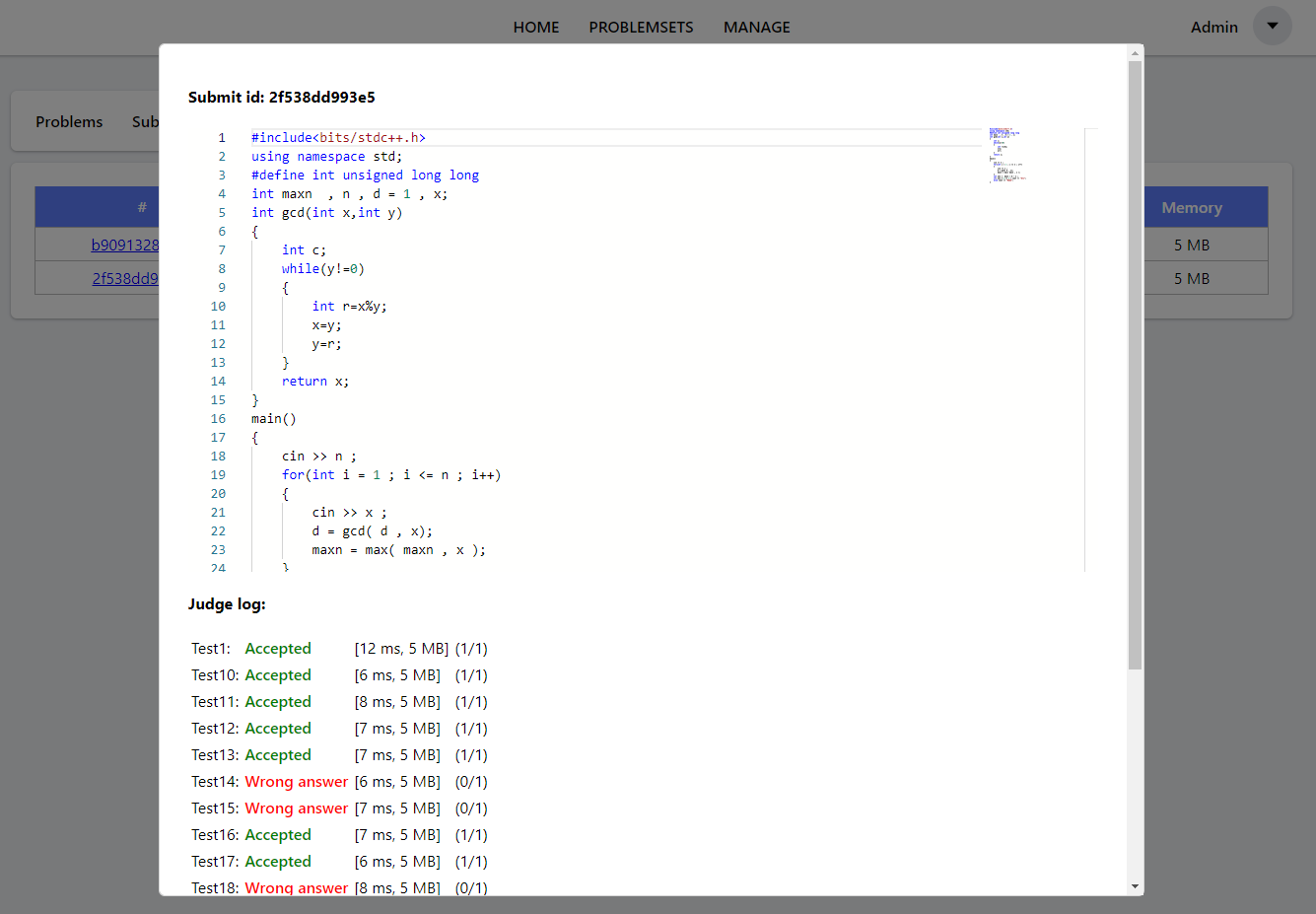The image size is (1316, 914).
Task: Click the # column header
Action: tap(142, 208)
